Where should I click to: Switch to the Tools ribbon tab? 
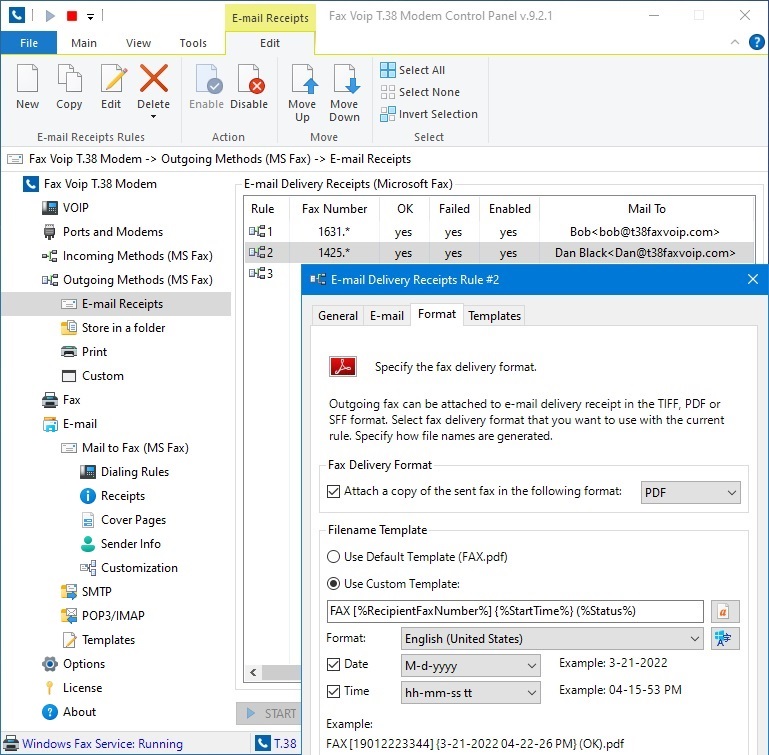click(193, 43)
